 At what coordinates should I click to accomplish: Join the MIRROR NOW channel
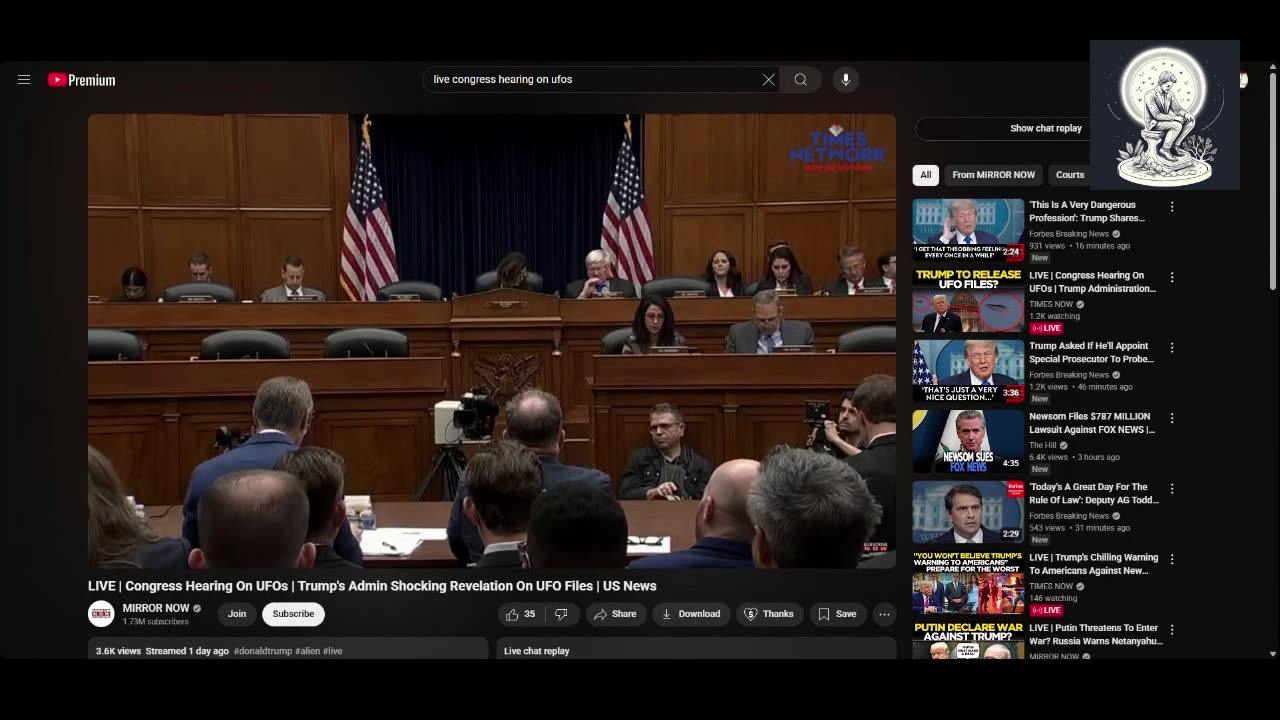point(237,614)
